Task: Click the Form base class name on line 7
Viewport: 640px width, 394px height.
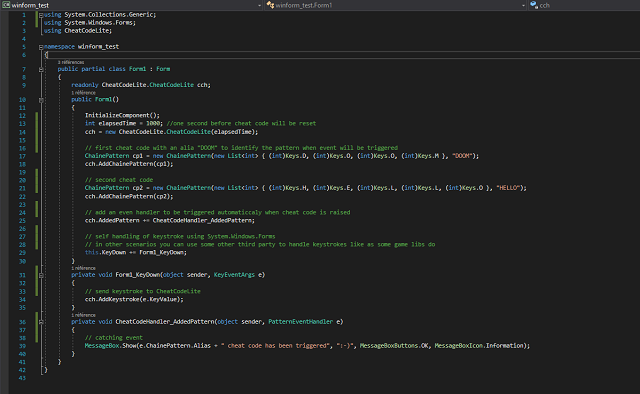Action: [163, 69]
